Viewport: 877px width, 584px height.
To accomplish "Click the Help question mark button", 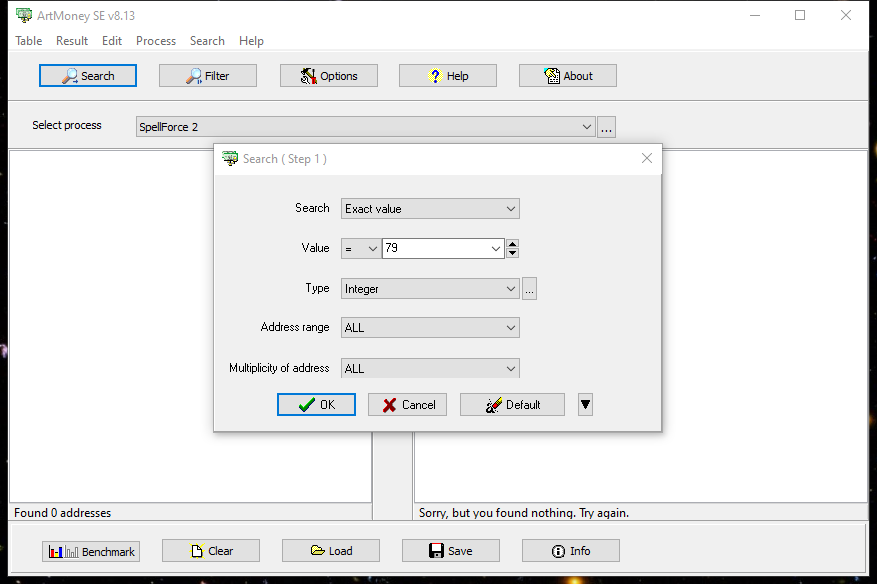I will click(x=448, y=76).
